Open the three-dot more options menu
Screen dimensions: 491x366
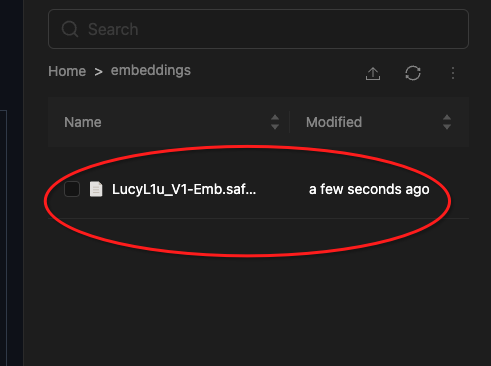pyautogui.click(x=453, y=73)
